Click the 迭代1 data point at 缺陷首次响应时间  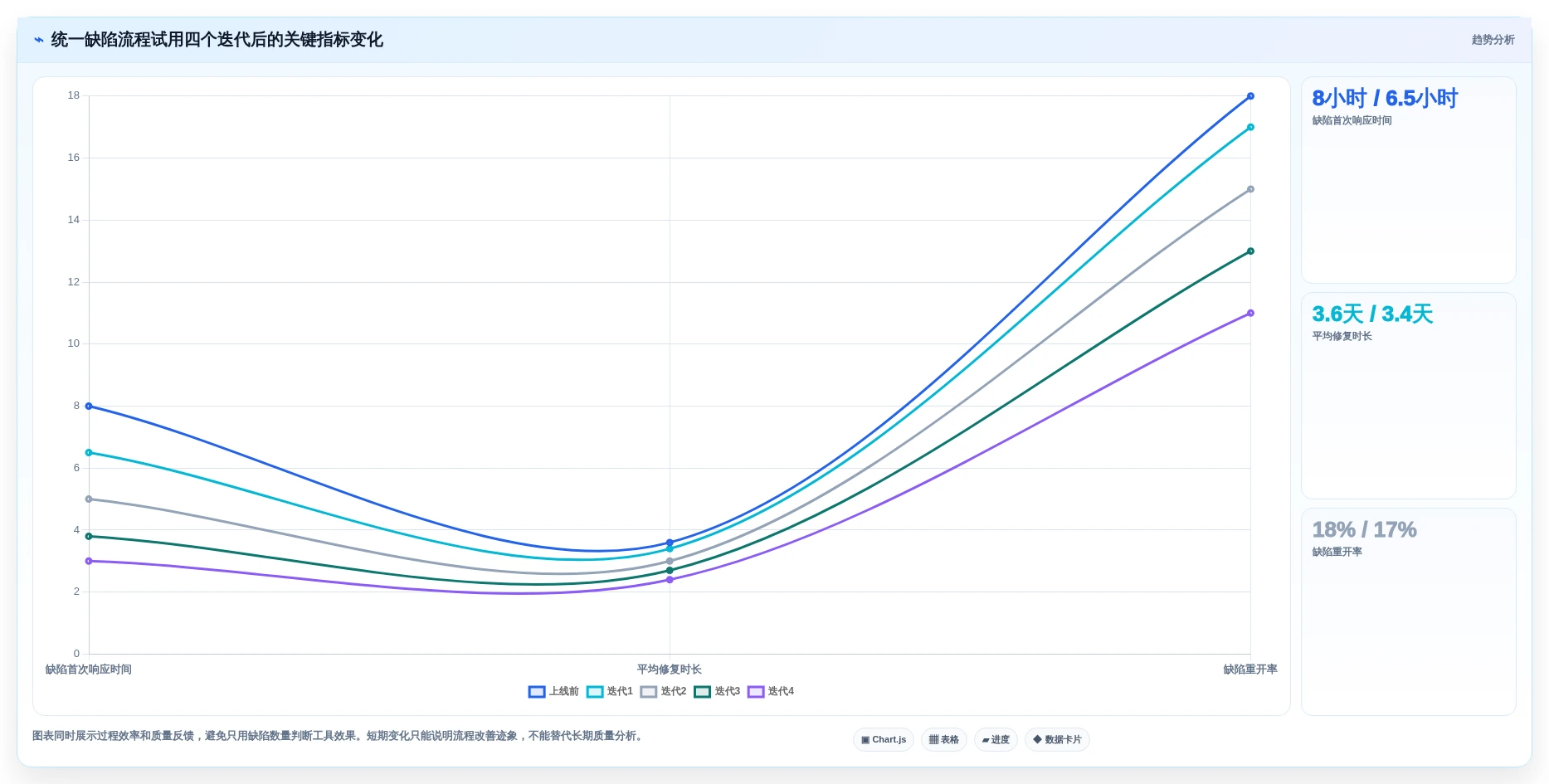point(89,453)
